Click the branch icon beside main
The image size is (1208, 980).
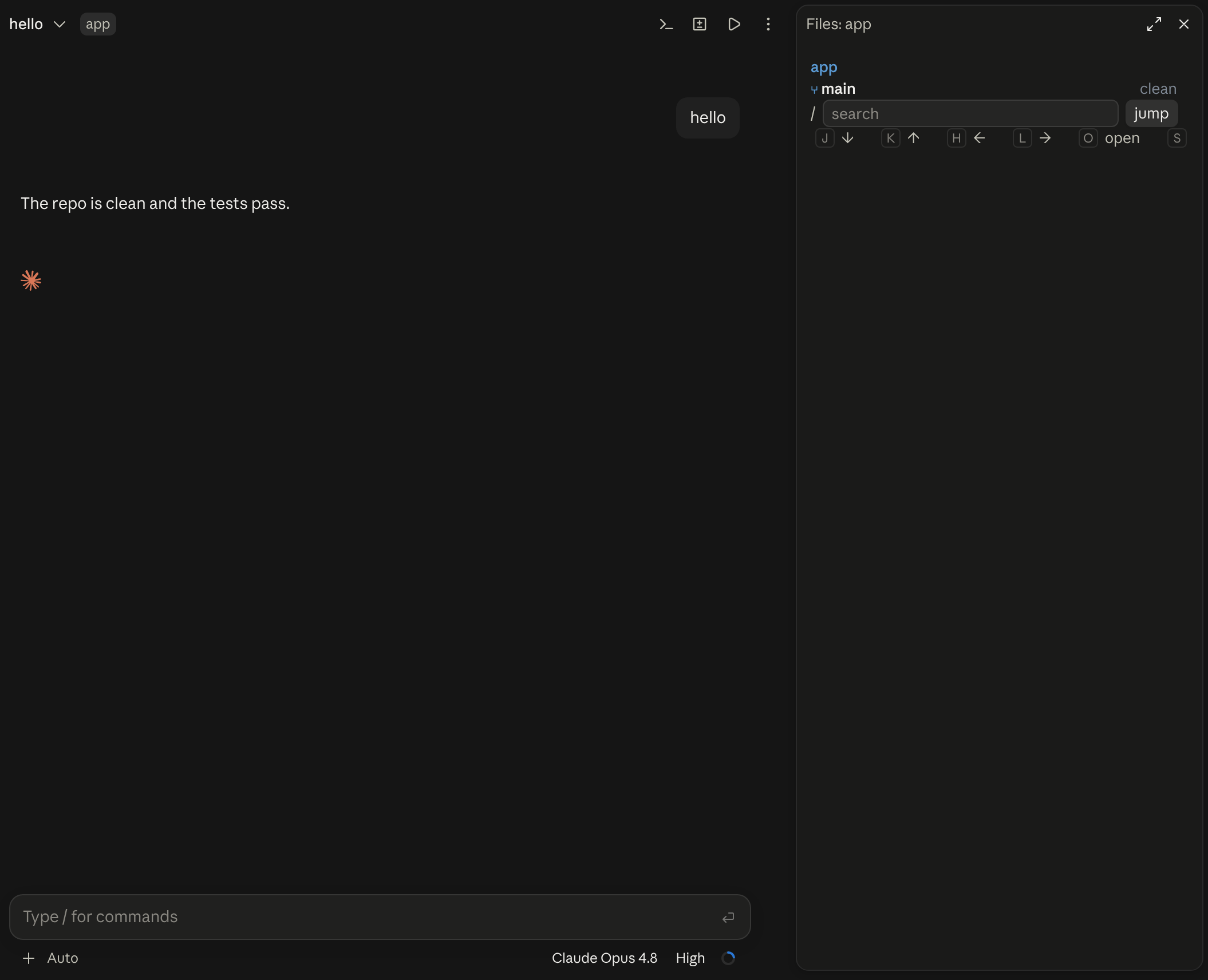tap(814, 89)
